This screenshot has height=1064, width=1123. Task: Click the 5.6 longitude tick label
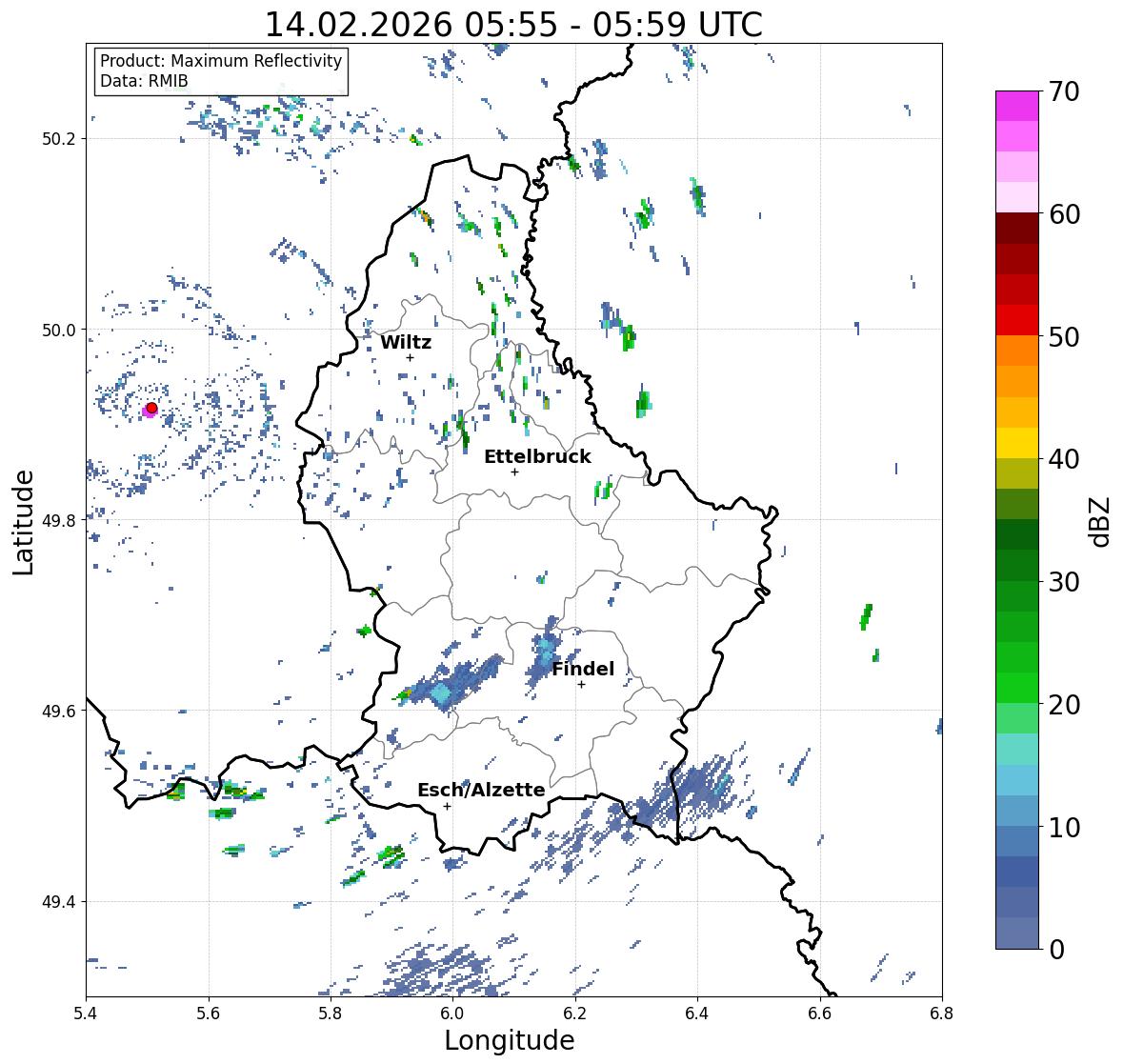[x=209, y=1014]
